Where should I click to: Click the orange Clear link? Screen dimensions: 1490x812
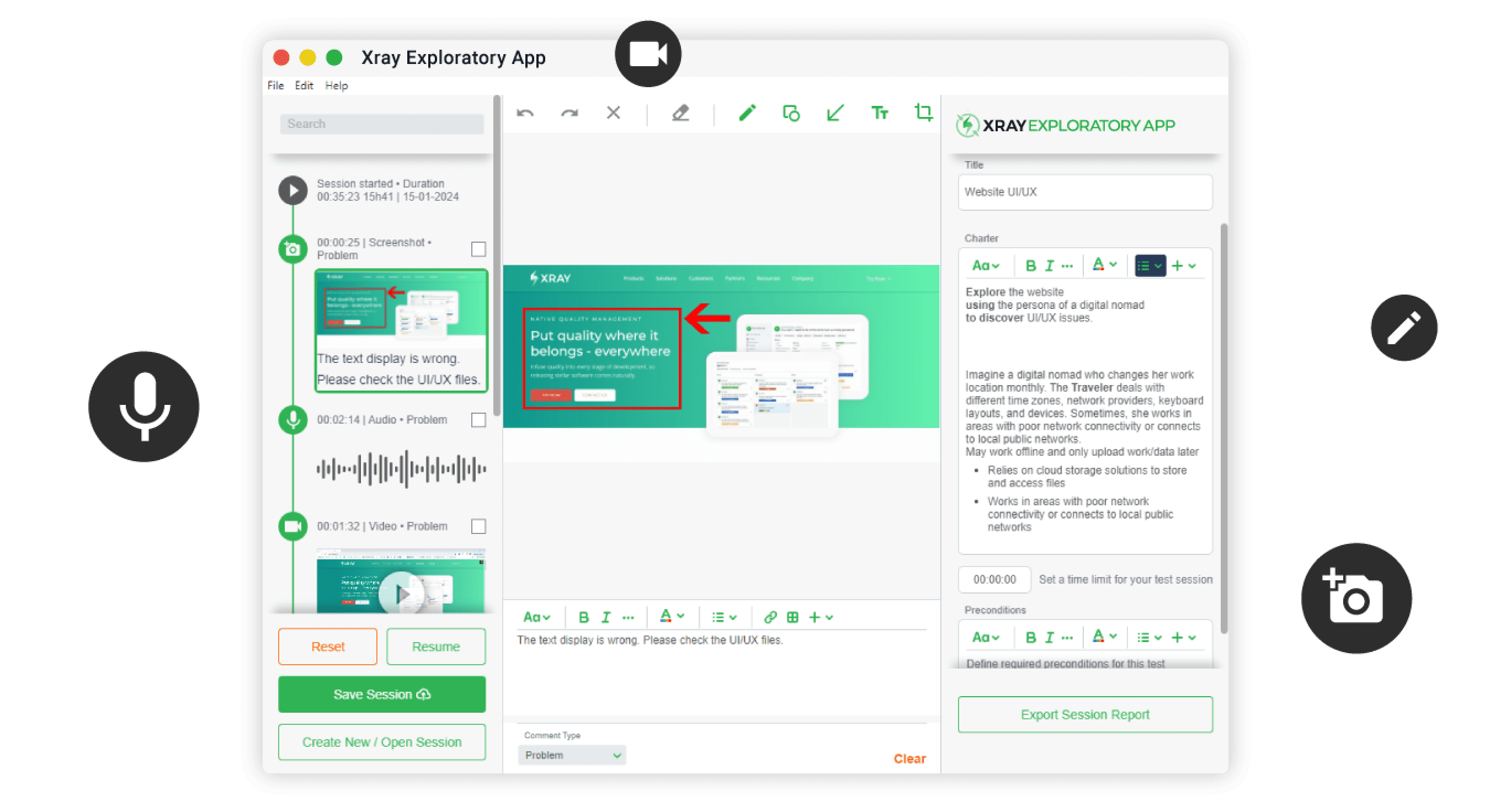coord(909,758)
